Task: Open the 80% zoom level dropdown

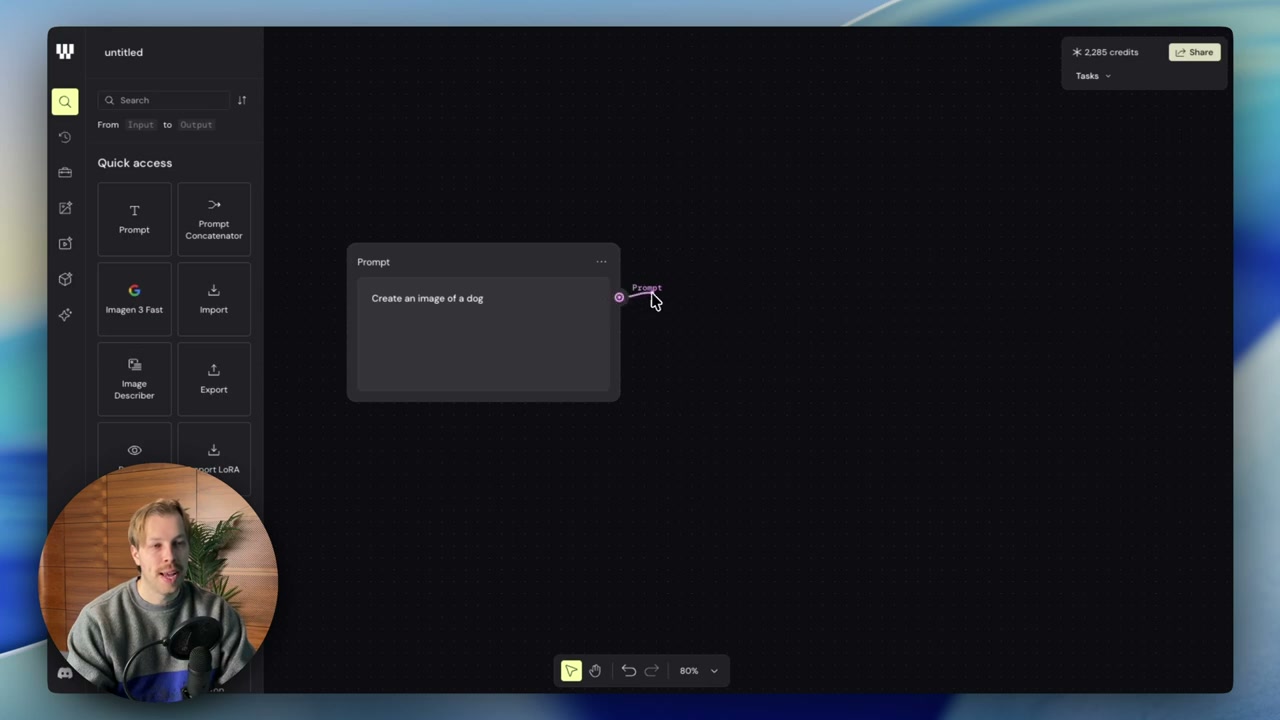Action: click(699, 671)
